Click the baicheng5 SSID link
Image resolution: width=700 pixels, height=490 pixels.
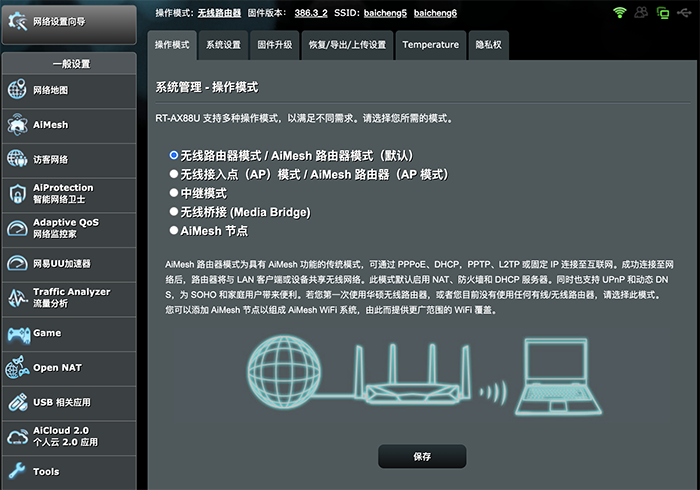[385, 13]
